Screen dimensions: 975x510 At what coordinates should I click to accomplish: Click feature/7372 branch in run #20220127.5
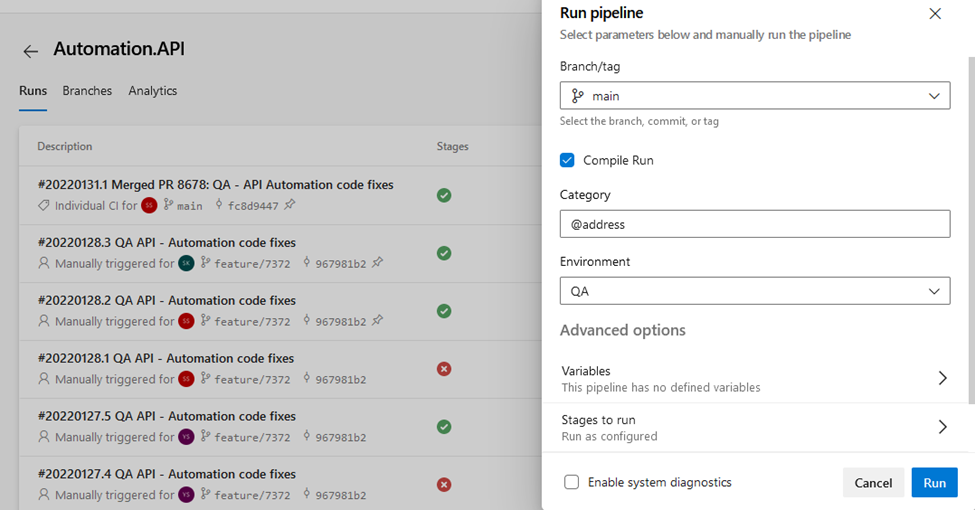252,437
